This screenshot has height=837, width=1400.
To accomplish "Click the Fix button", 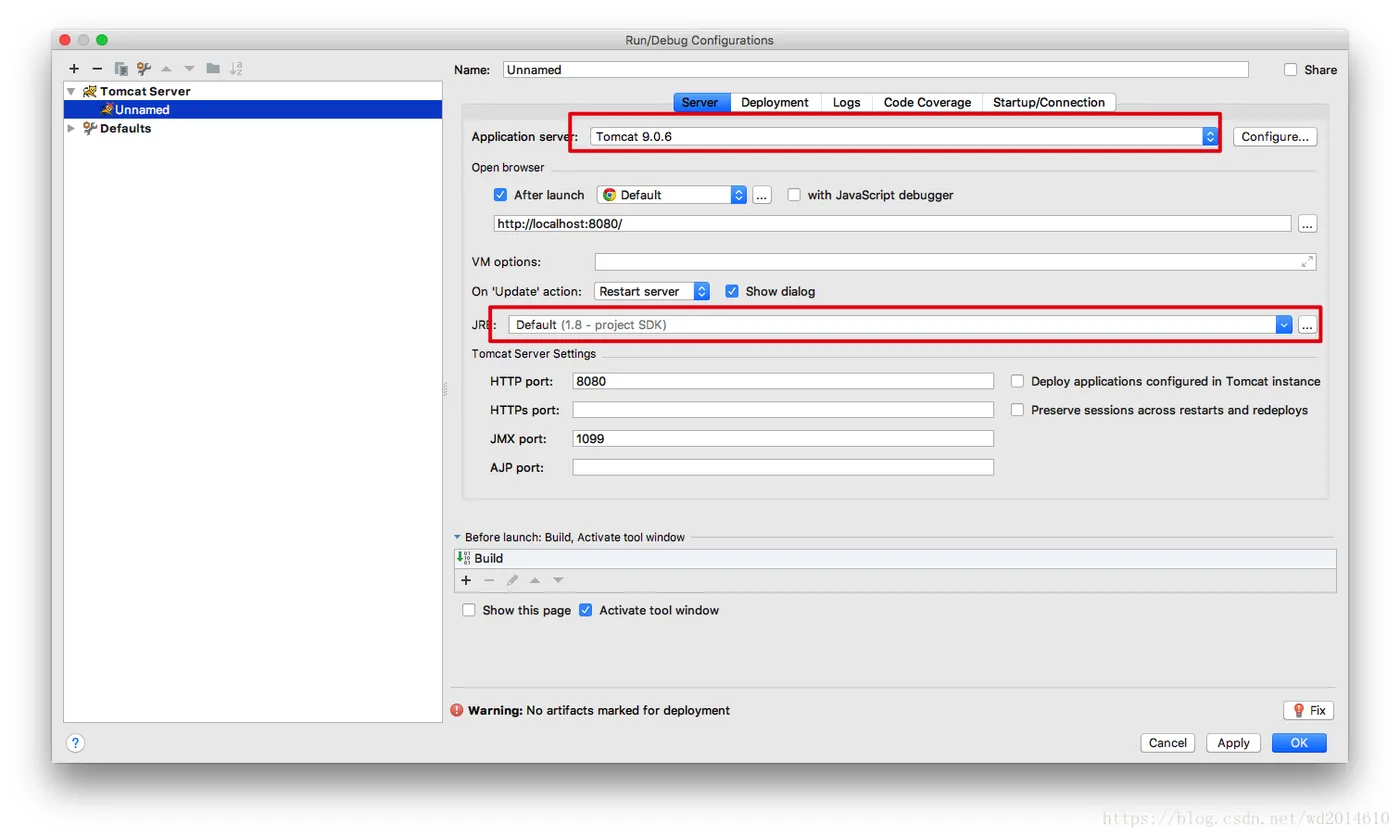I will click(x=1309, y=710).
